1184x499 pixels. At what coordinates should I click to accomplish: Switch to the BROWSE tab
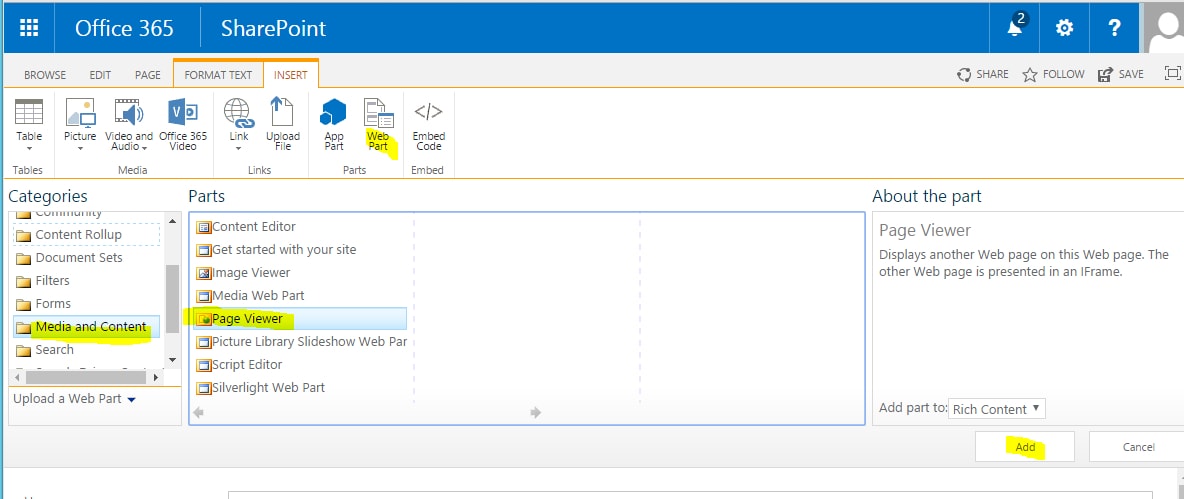45,75
